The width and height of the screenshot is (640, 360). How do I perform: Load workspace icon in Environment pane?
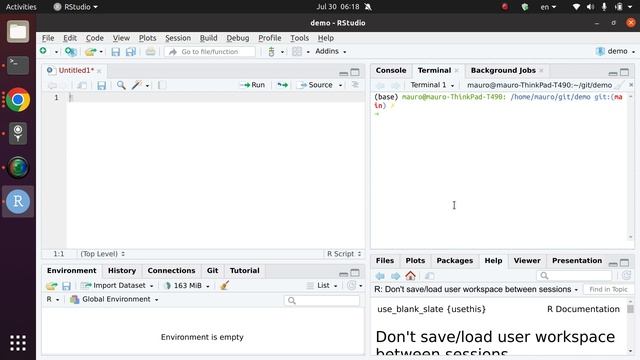pos(52,286)
